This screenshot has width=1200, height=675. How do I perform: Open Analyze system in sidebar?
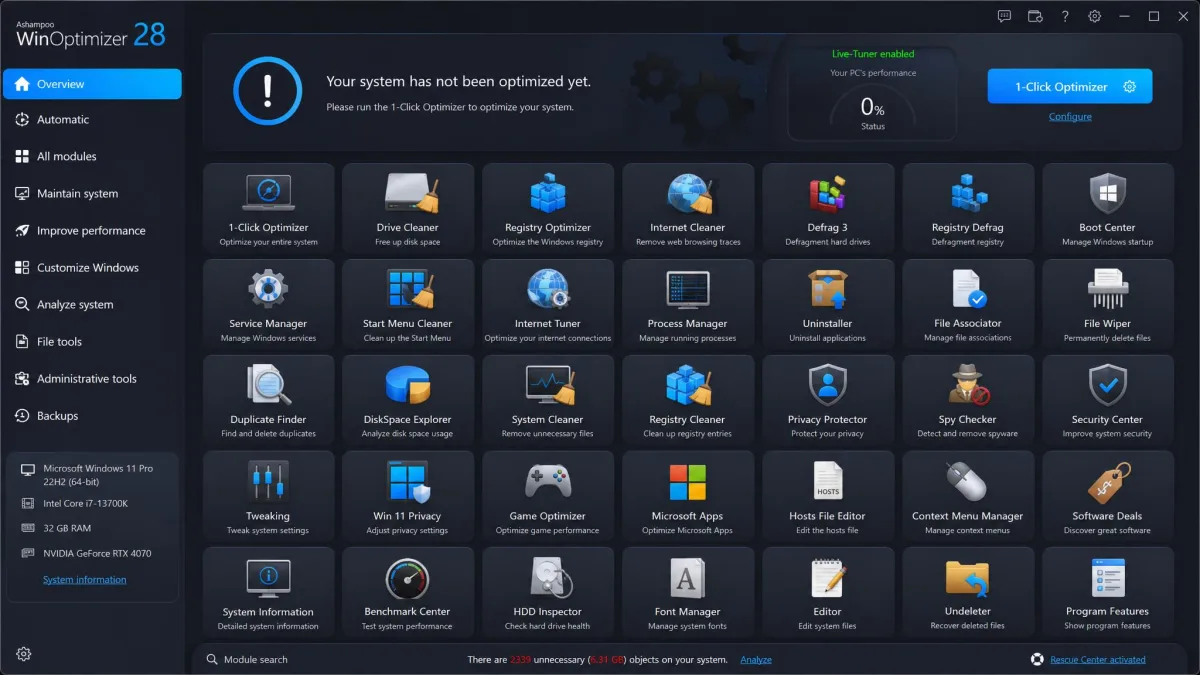point(92,305)
